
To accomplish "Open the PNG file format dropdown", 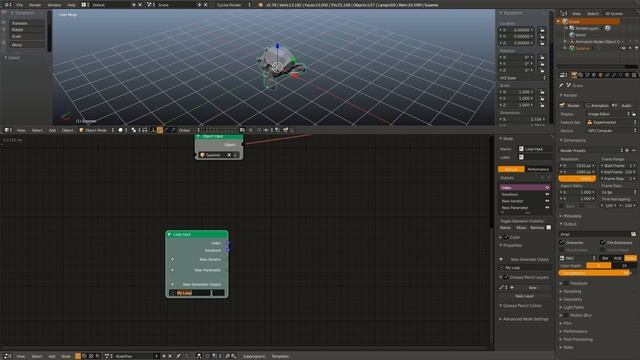I will (578, 258).
